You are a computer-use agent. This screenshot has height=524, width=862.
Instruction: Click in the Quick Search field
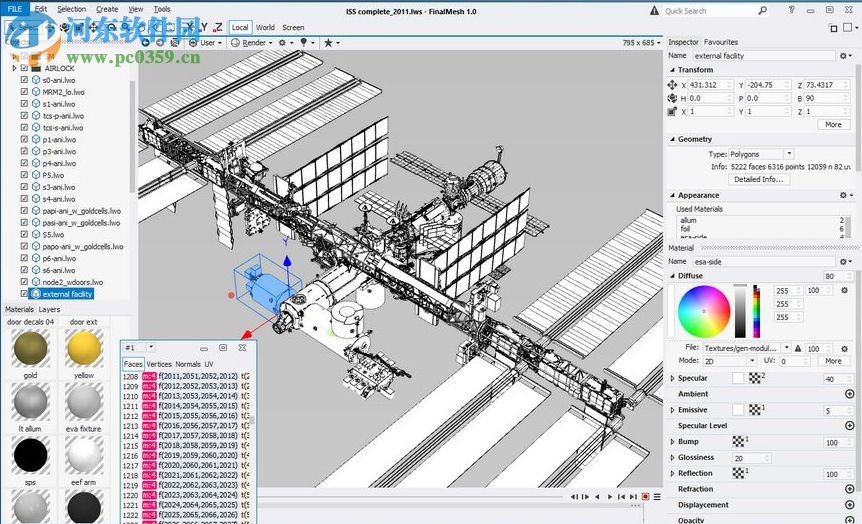709,10
